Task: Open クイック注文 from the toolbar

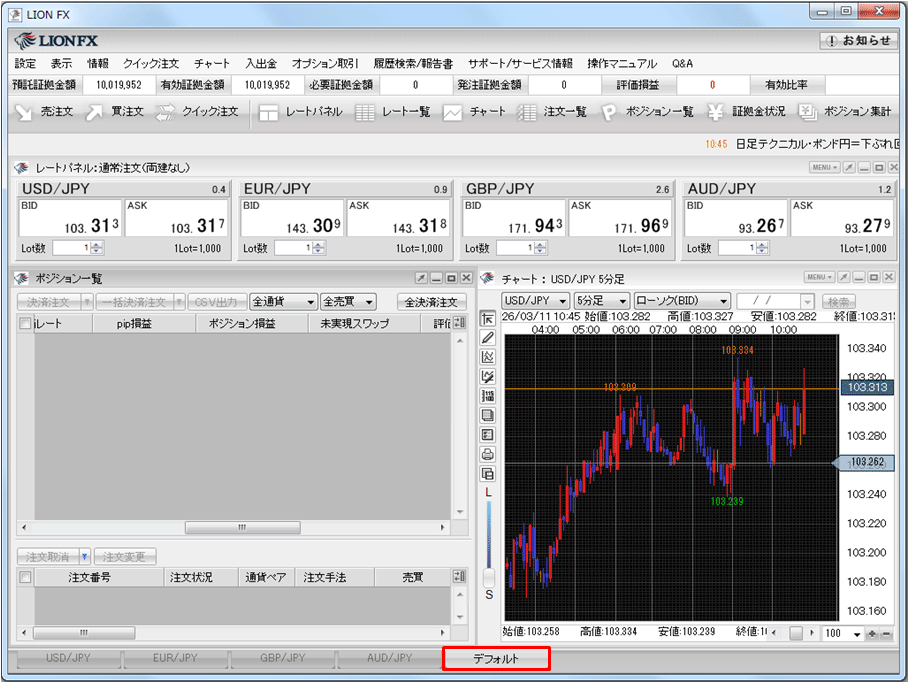Action: click(197, 111)
